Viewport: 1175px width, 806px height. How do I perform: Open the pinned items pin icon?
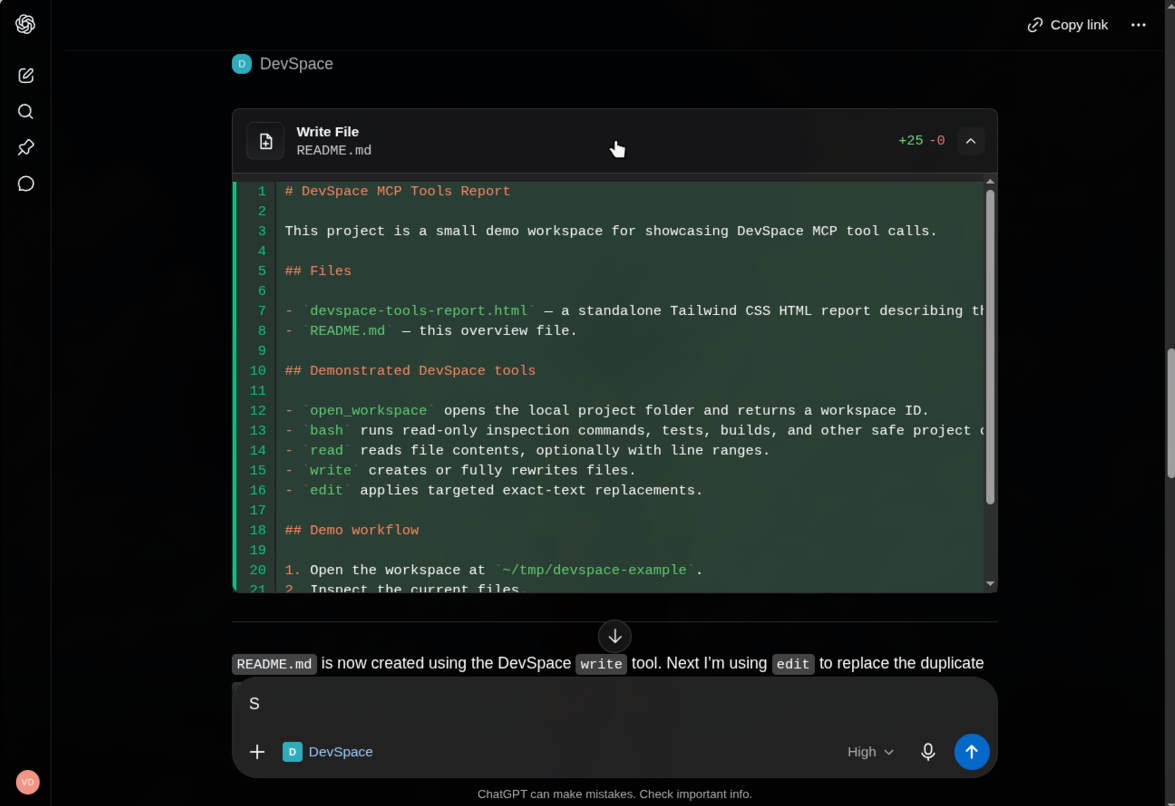point(25,148)
